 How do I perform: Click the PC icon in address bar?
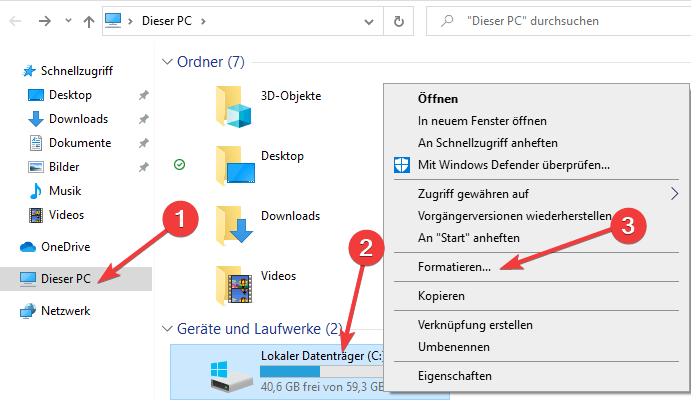(113, 20)
